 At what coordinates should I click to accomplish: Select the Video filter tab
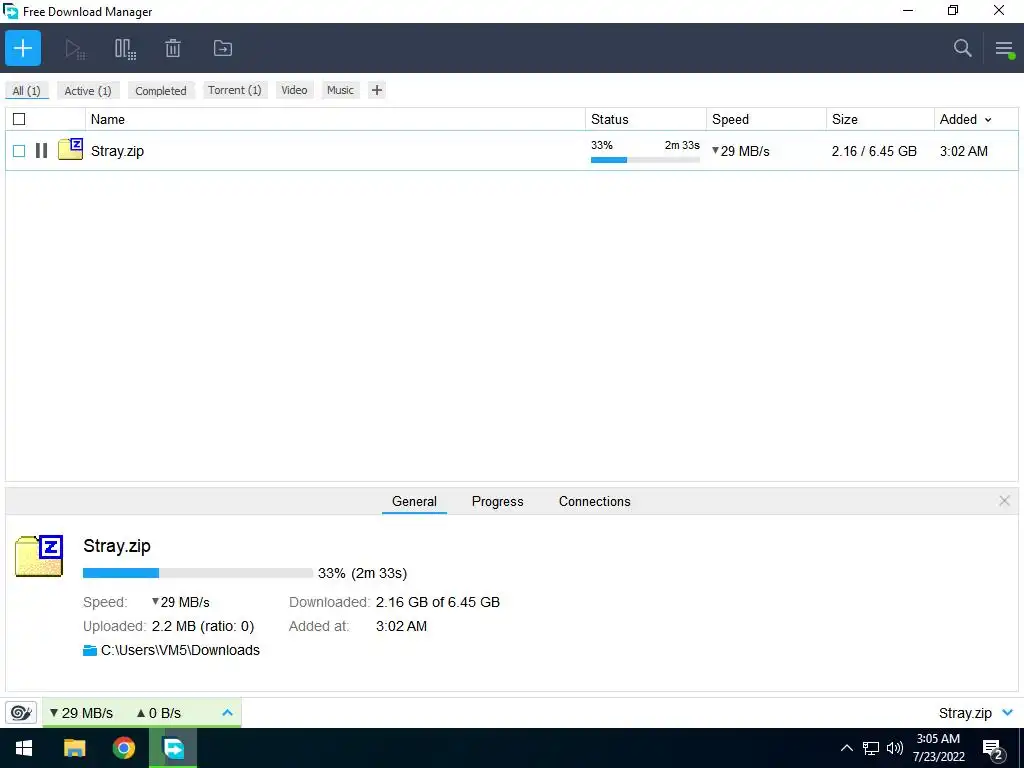point(294,90)
